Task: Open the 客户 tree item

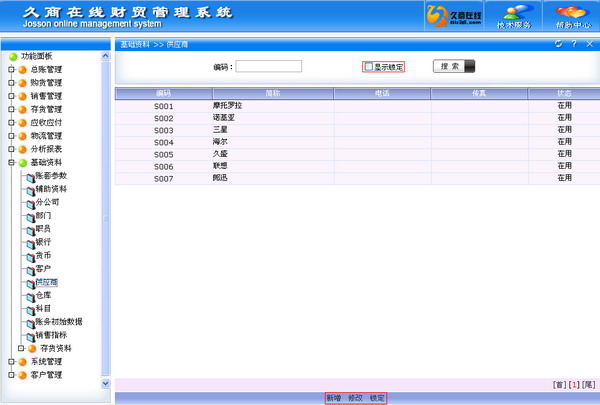Action: pyautogui.click(x=43, y=269)
